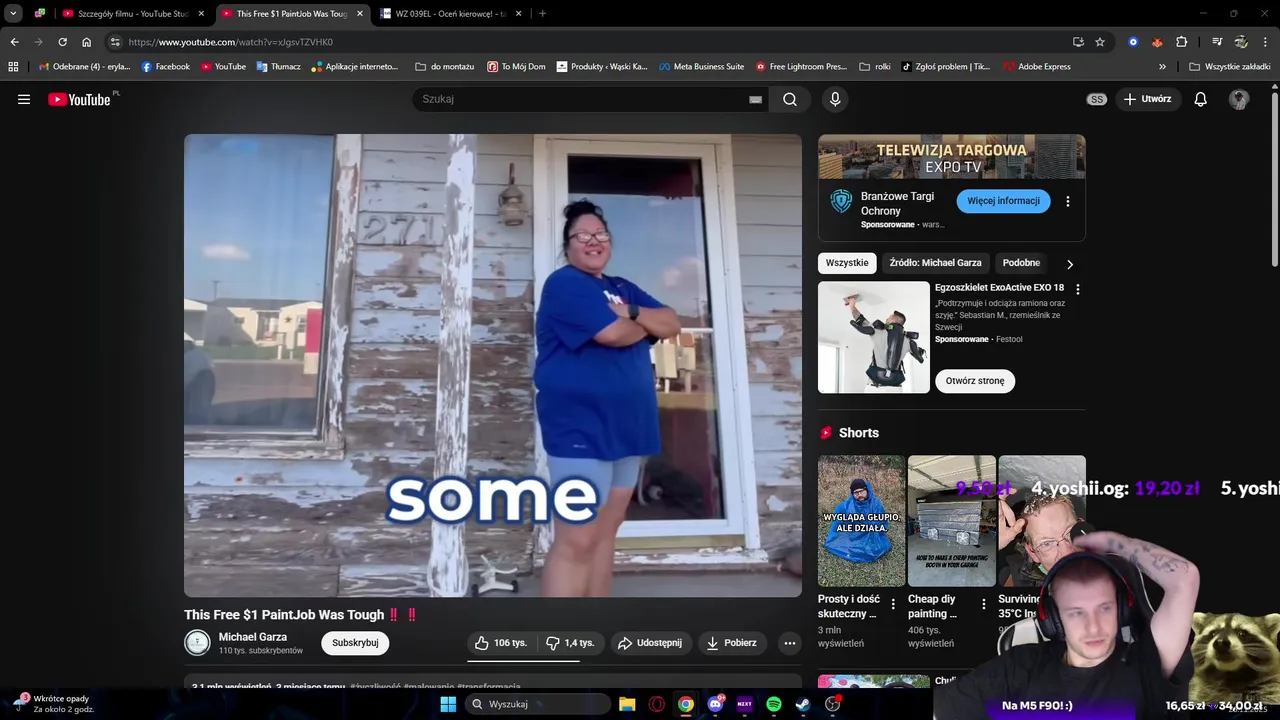Reload the page in Chrome
Screen dimensions: 1280x720
pos(62,42)
